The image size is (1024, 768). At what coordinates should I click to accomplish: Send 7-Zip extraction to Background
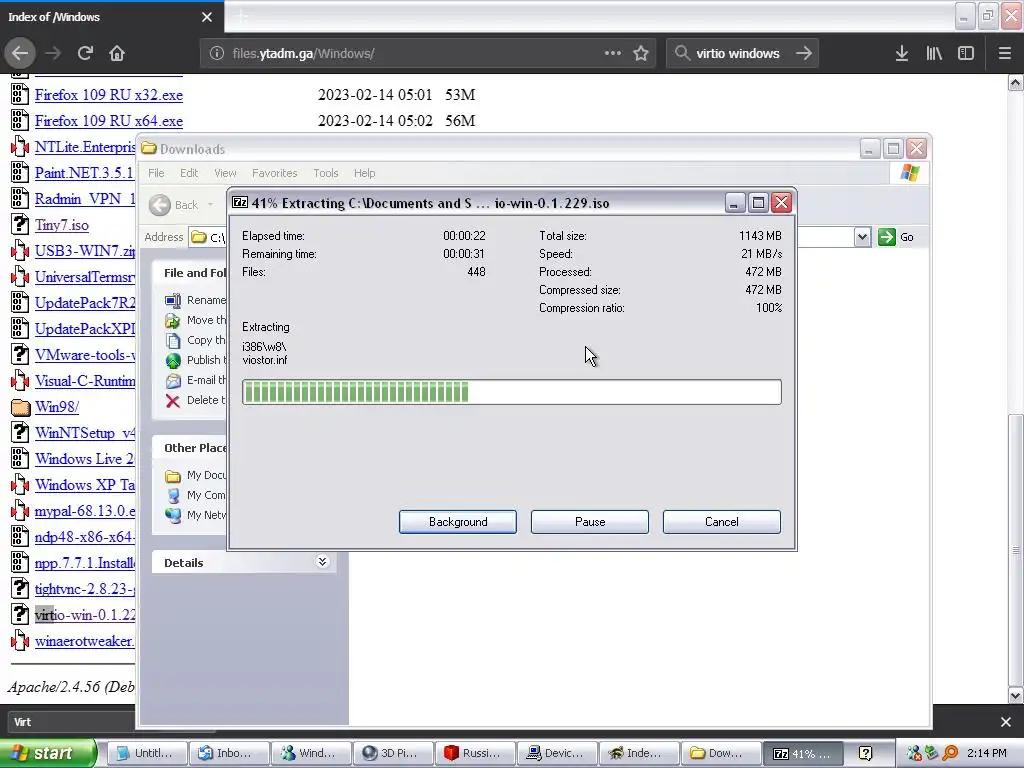458,522
